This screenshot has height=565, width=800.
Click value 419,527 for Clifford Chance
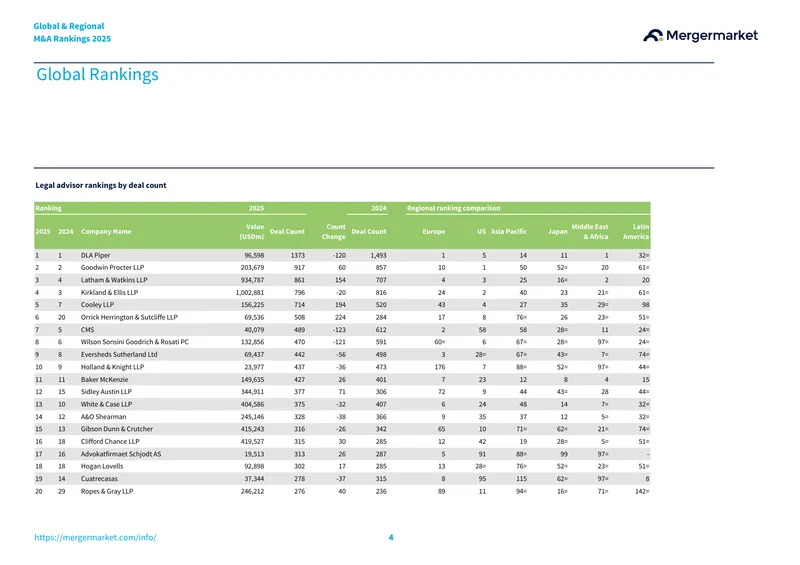pos(252,441)
